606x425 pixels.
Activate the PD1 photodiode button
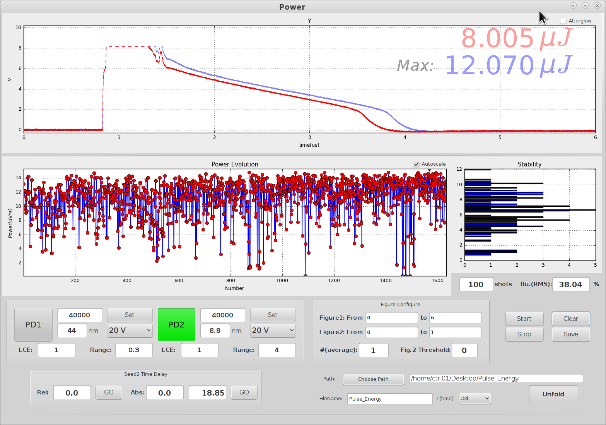tap(33, 323)
